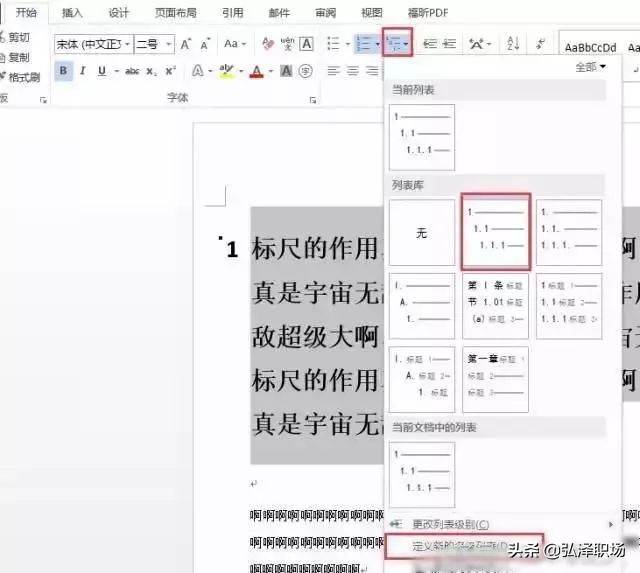Toggle underline formatting button
Image resolution: width=640 pixels, height=573 pixels.
click(102, 71)
